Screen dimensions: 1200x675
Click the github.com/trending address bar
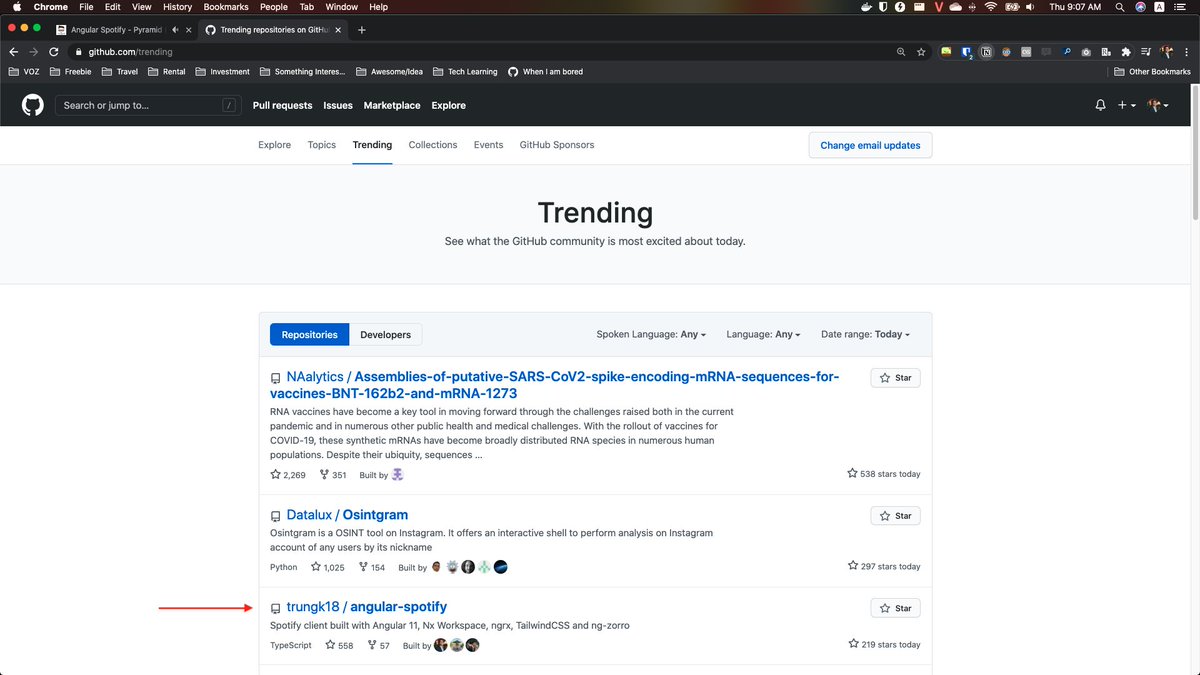coord(480,52)
